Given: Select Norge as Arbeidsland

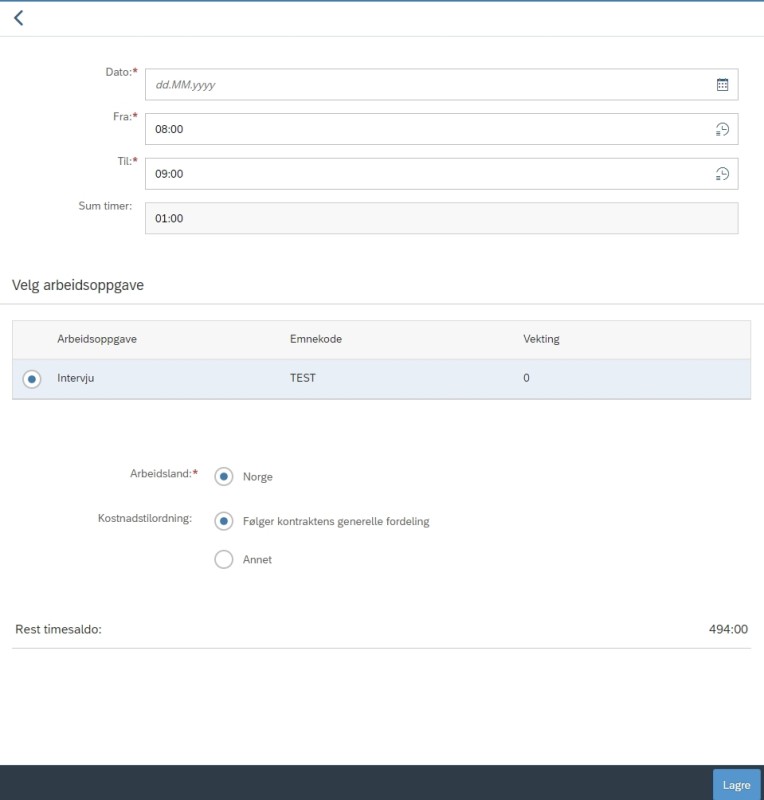Looking at the screenshot, I should (x=224, y=477).
